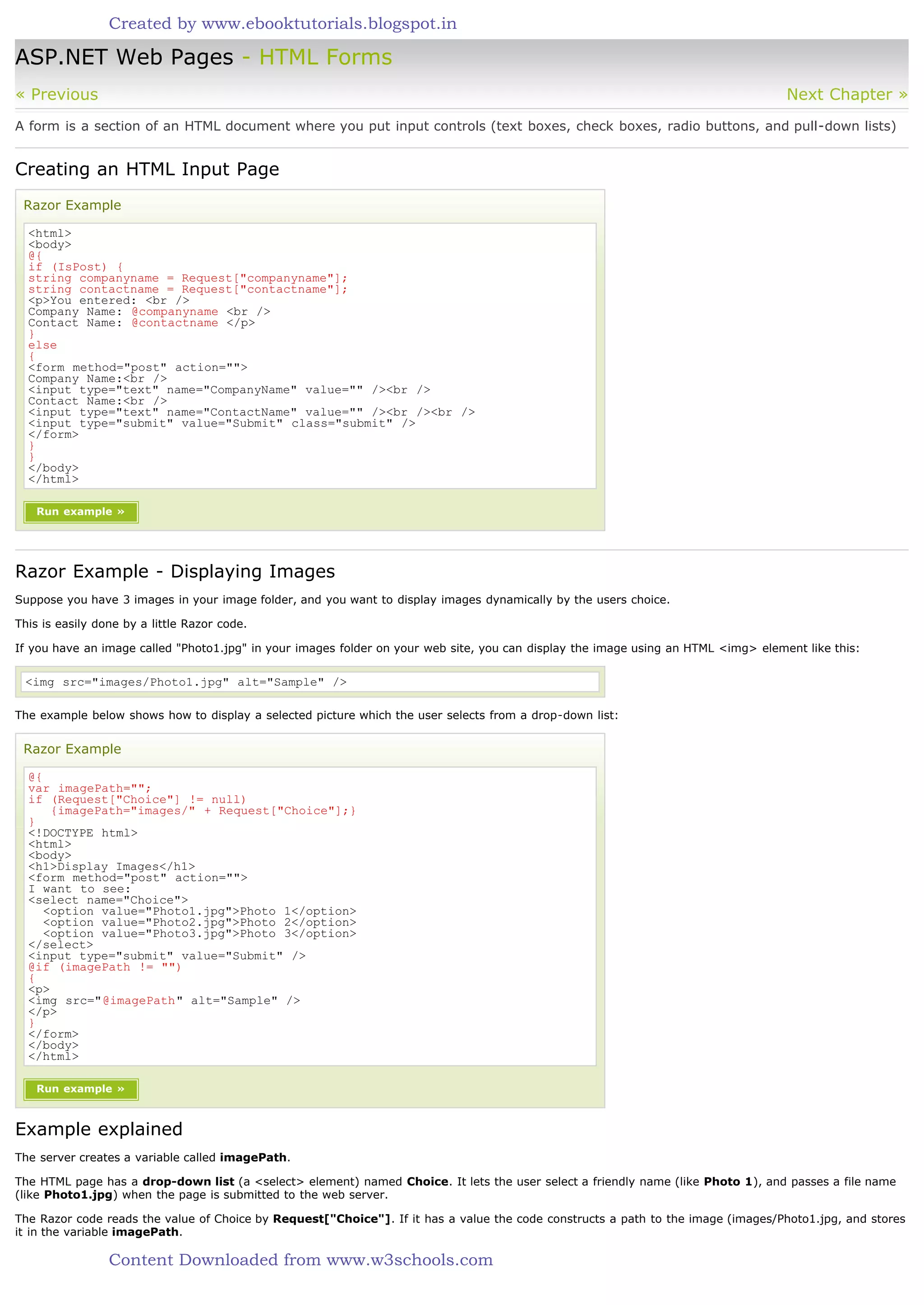Click 'Razor Example' label above the first code box
Viewport: 924px width, 1305px height.
tap(72, 205)
